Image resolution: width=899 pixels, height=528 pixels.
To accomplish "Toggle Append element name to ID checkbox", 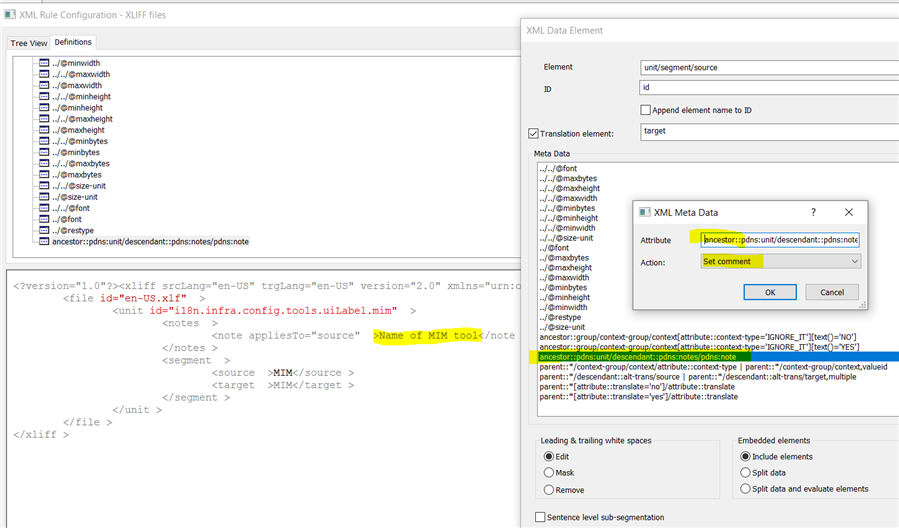I will coord(646,110).
